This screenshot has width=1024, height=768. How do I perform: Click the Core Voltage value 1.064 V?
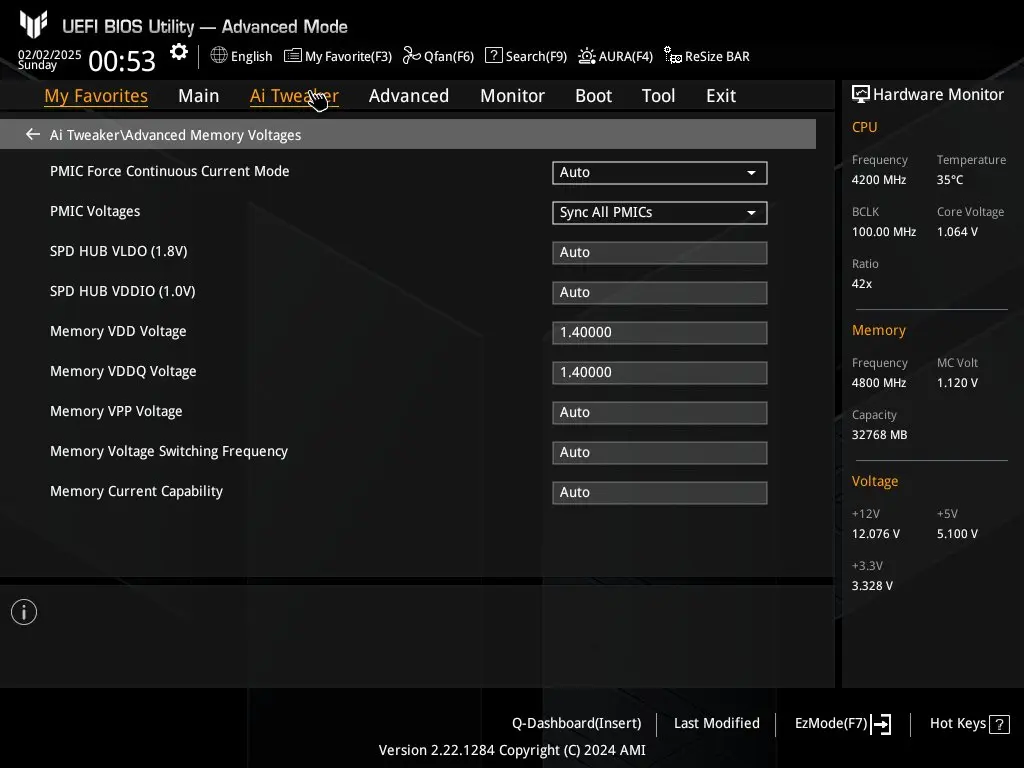[957, 232]
